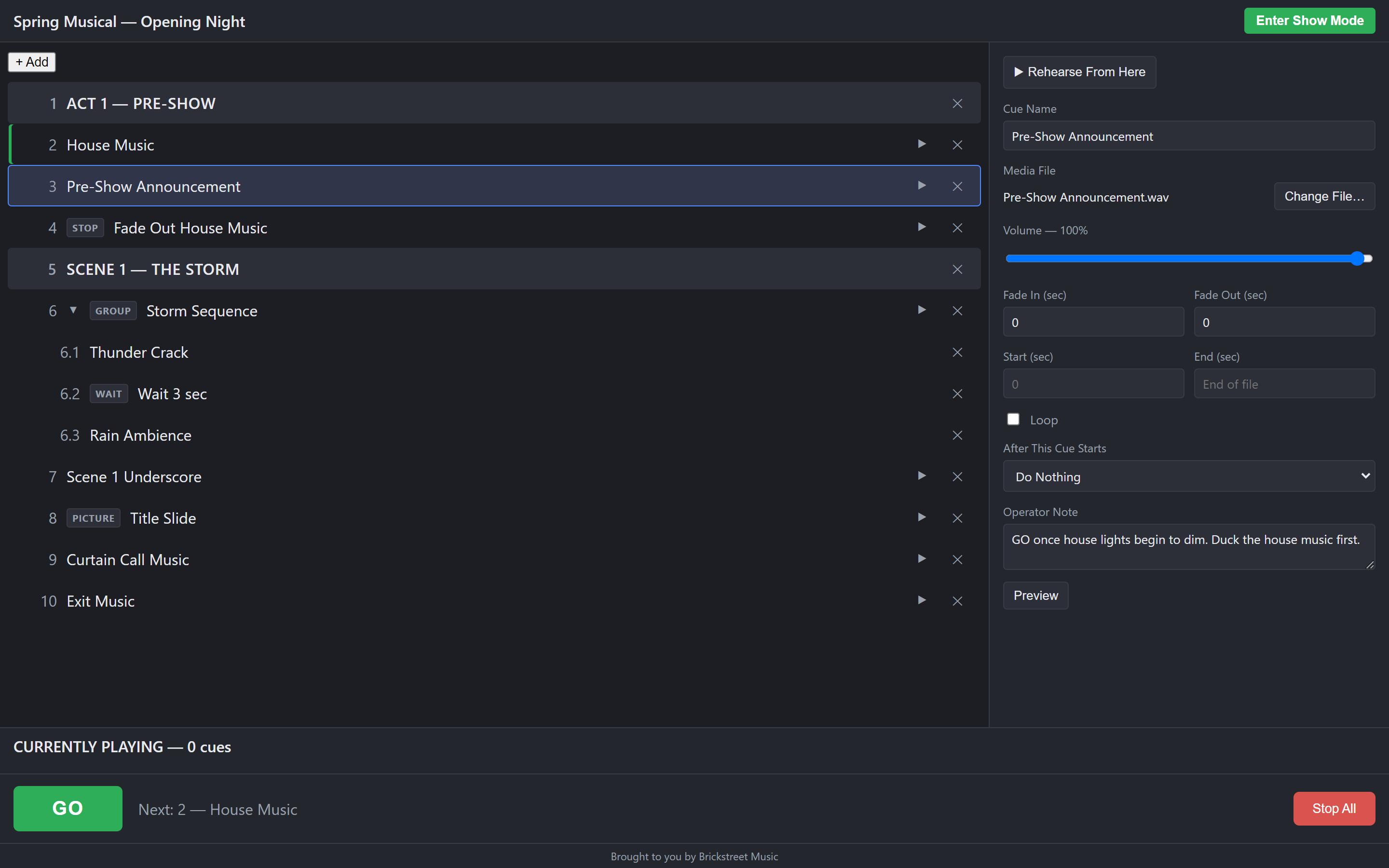Play the Fade Out House Music cue
This screenshot has height=868, width=1389.
point(921,227)
